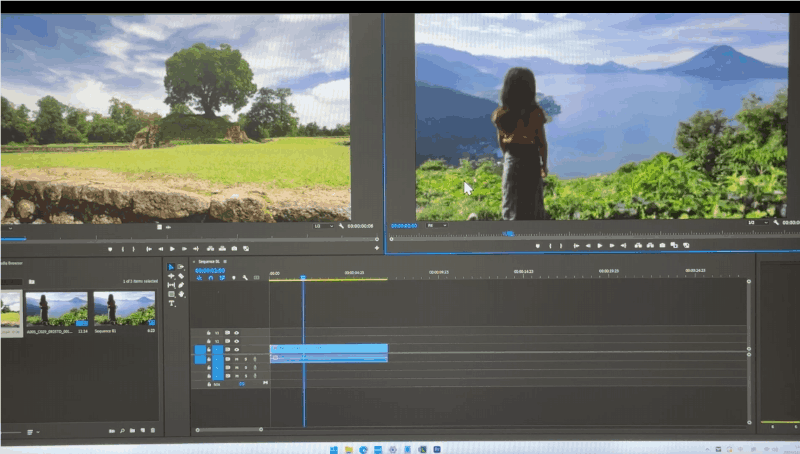Select the Rectangle tool
This screenshot has height=454, width=800.
(x=171, y=294)
